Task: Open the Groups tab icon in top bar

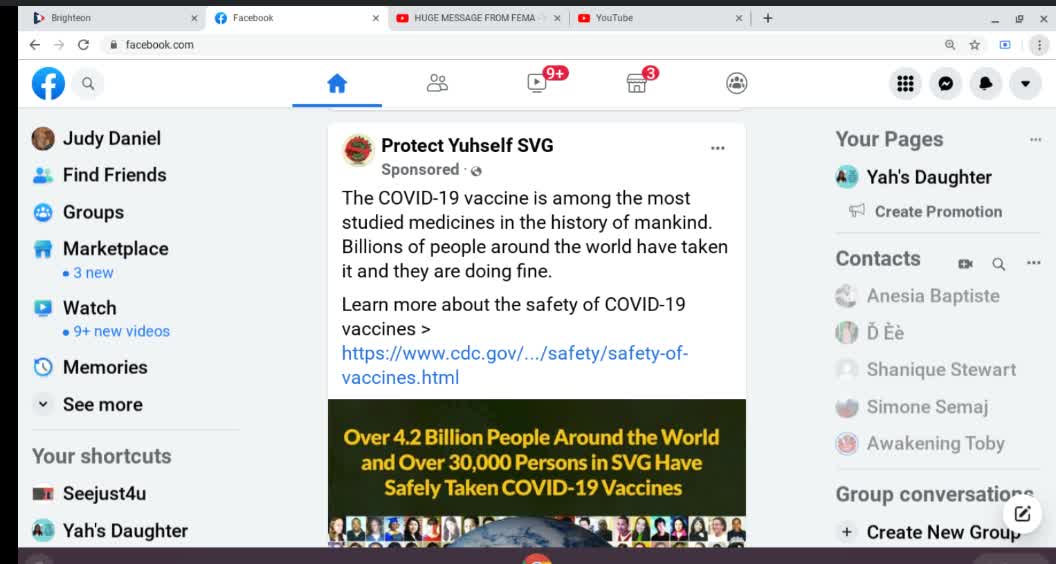Action: pyautogui.click(x=737, y=84)
